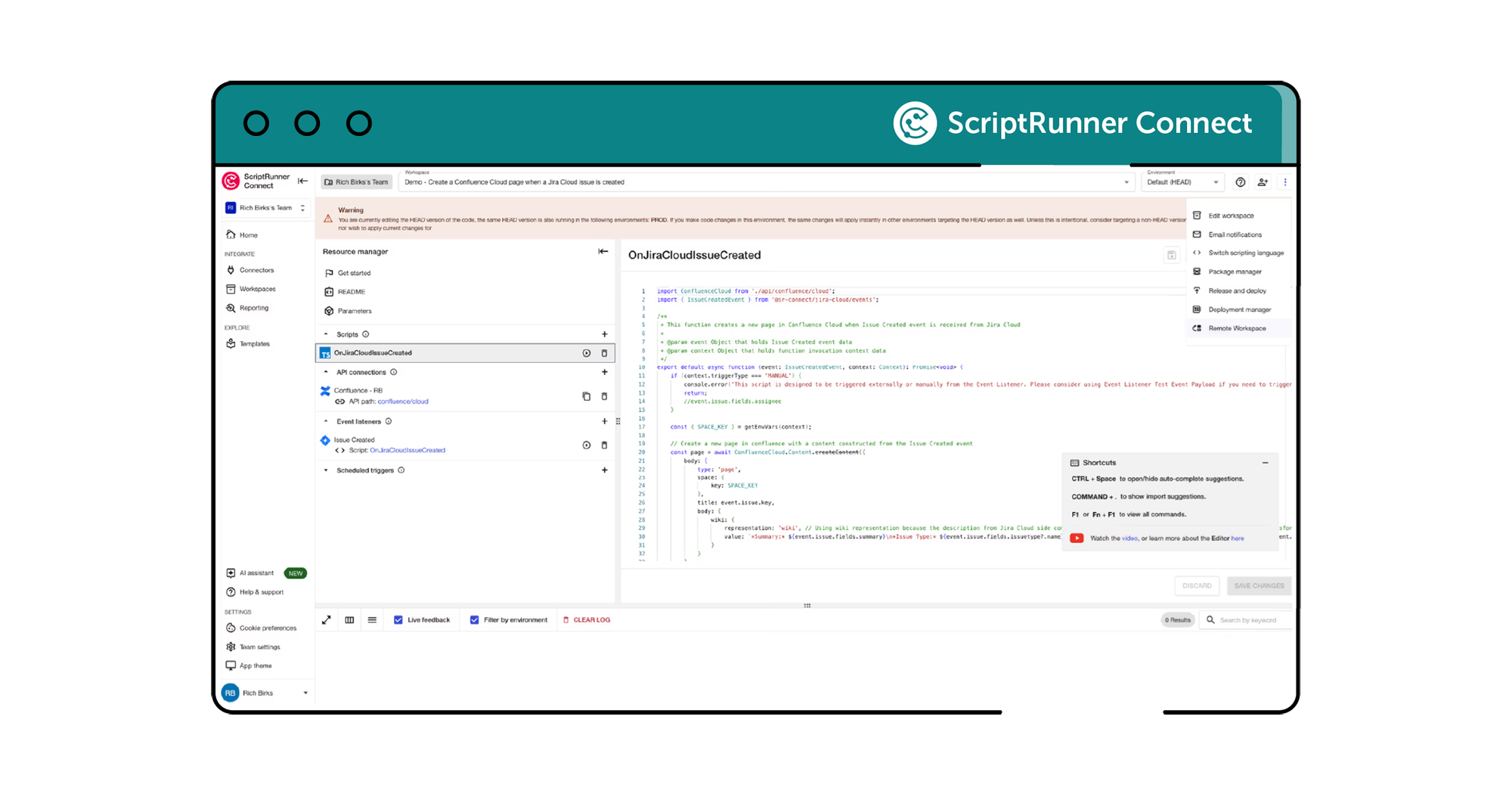Add a new script with plus
Screen dimensions: 1512x794
(x=604, y=334)
